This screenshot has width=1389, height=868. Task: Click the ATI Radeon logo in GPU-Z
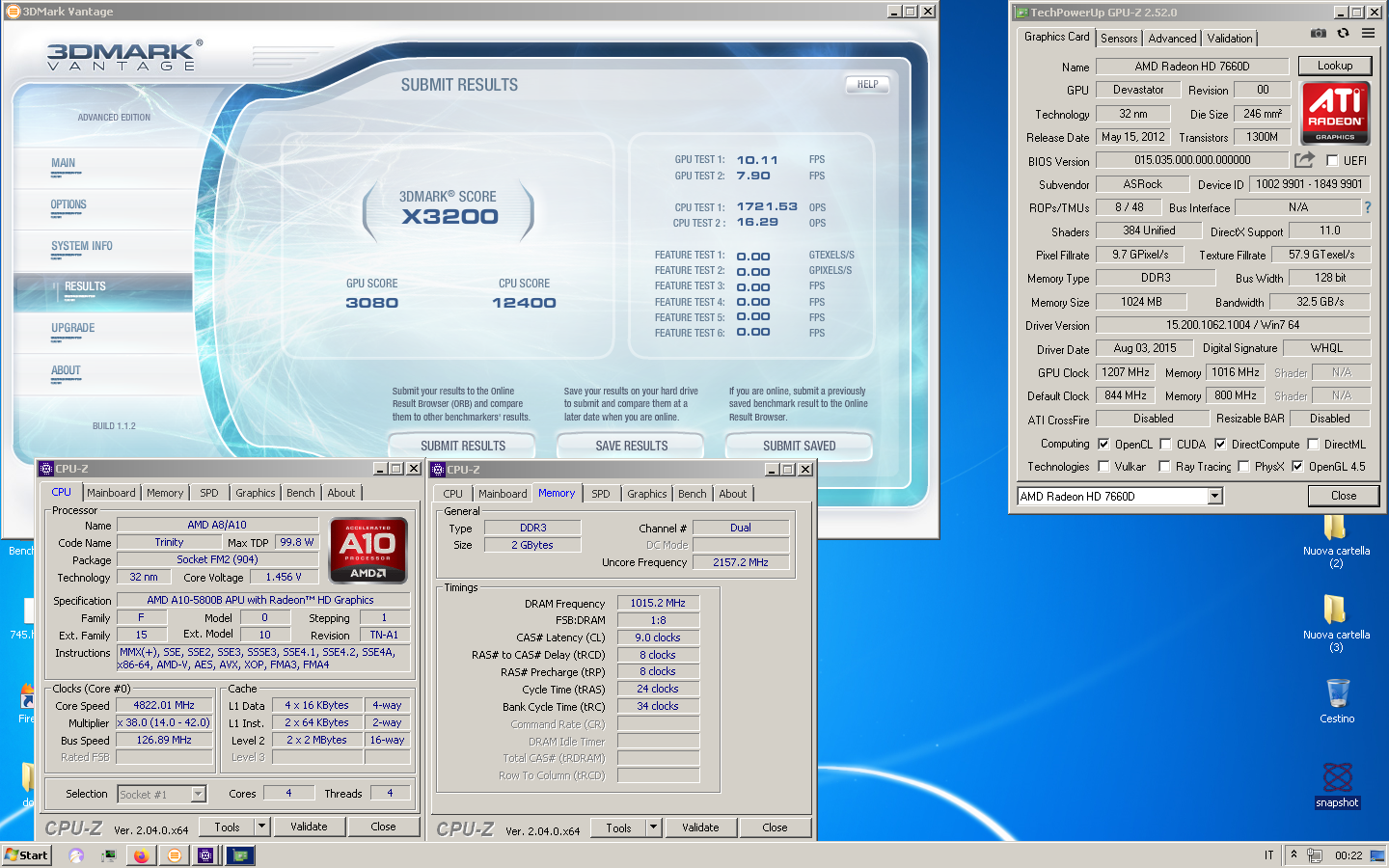(x=1335, y=113)
